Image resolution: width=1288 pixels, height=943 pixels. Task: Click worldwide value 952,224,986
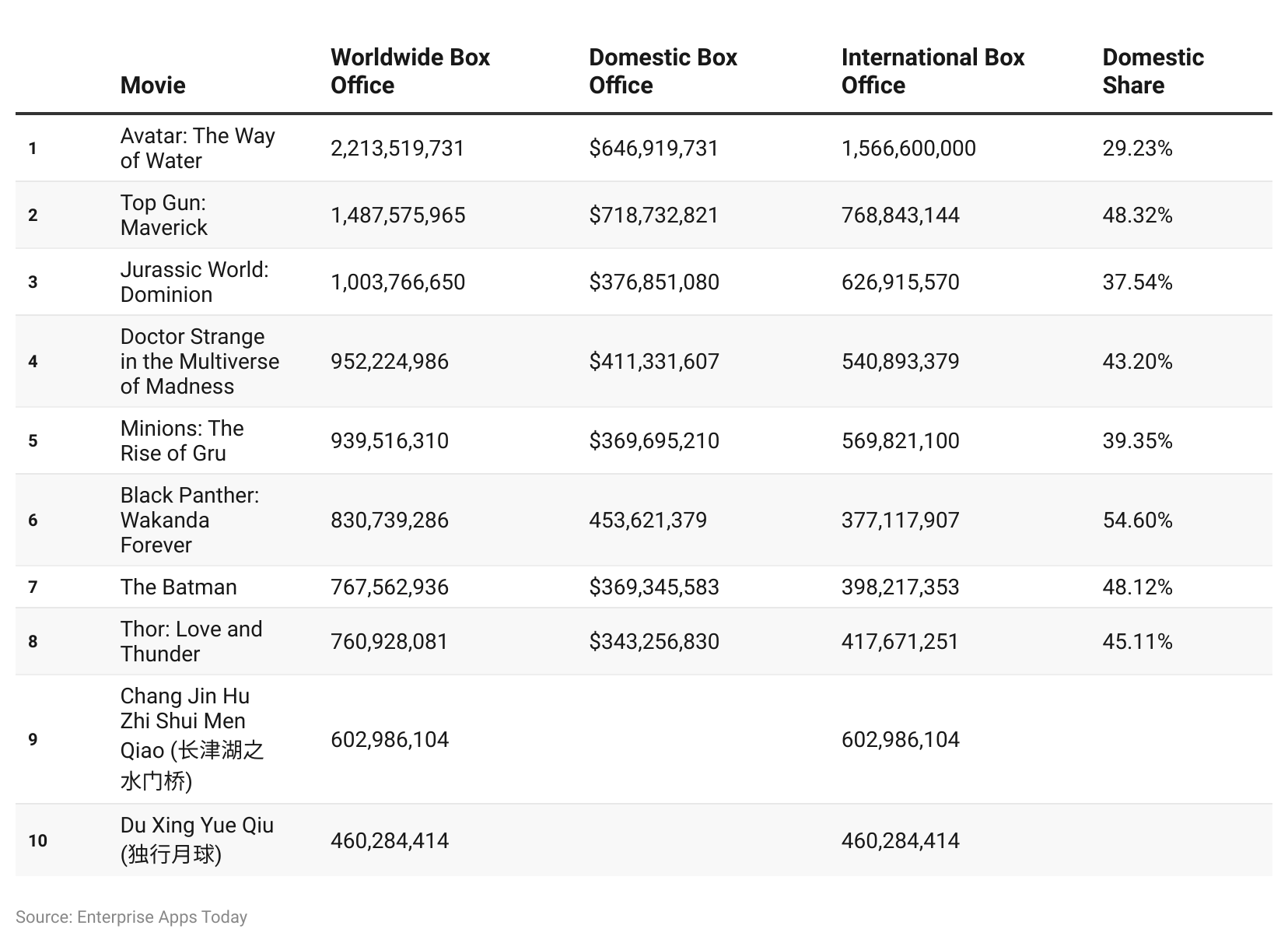pos(390,361)
